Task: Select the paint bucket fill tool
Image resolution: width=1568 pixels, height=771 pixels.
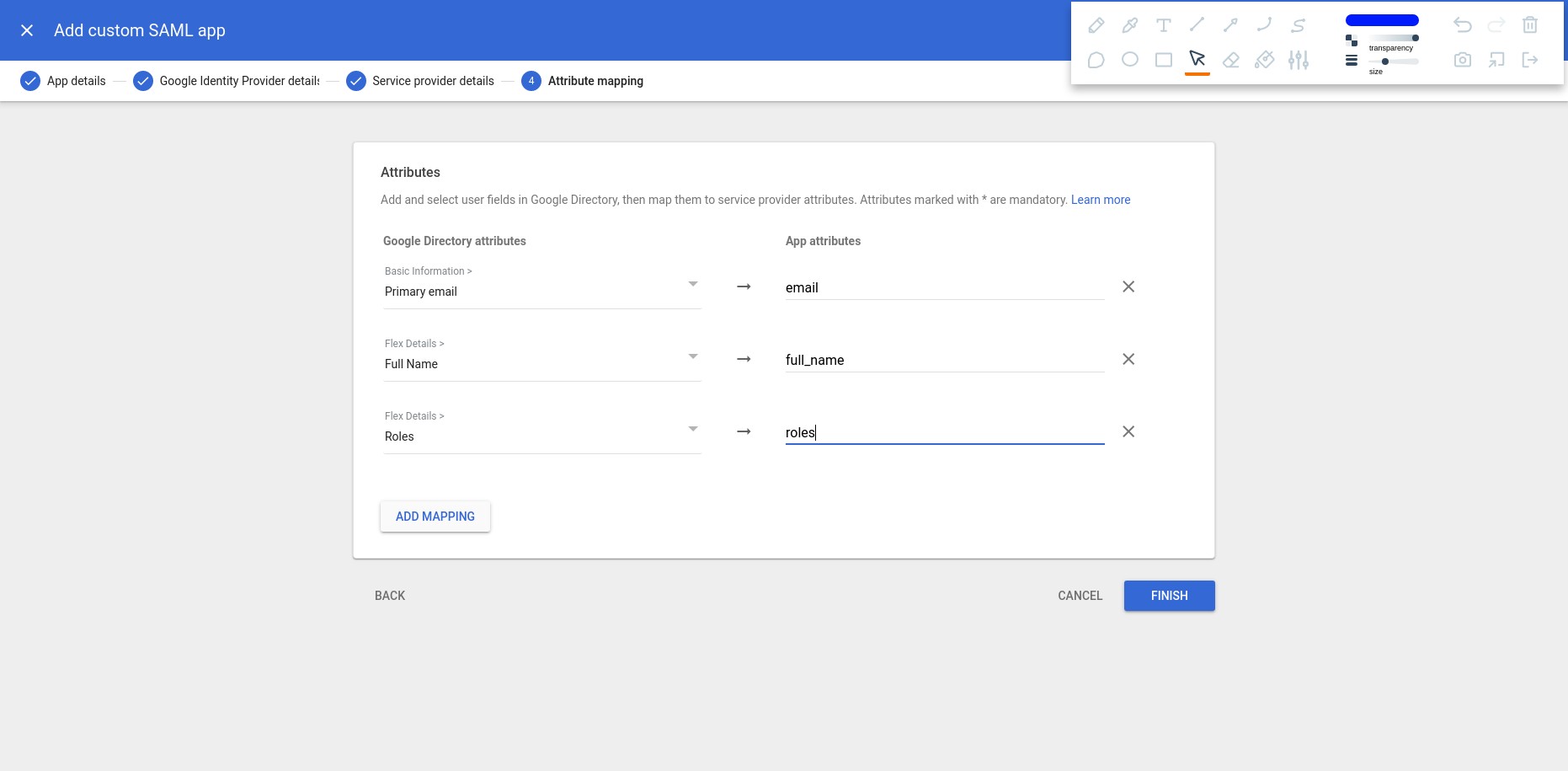Action: coord(1264,60)
